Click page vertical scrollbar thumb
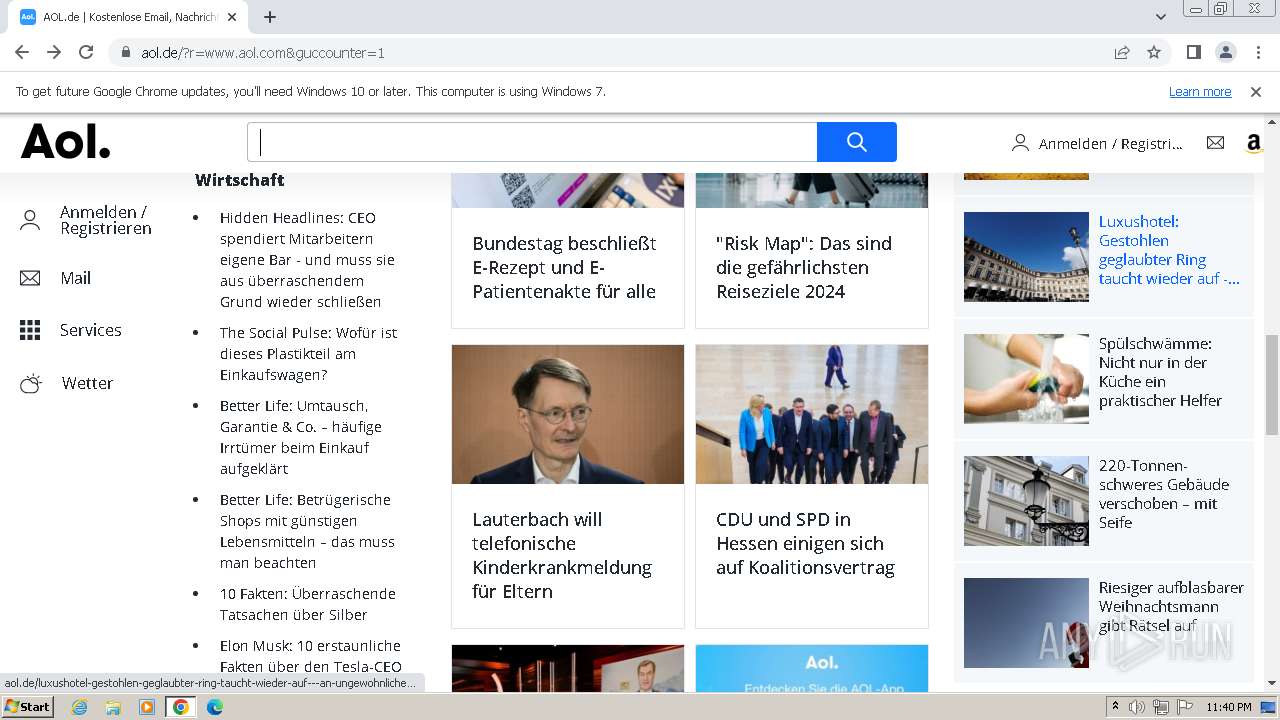Screen dimensions: 1280x720 [x=1272, y=385]
